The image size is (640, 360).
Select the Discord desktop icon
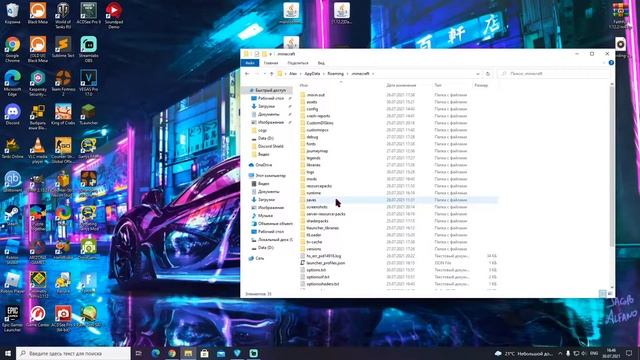coord(12,114)
